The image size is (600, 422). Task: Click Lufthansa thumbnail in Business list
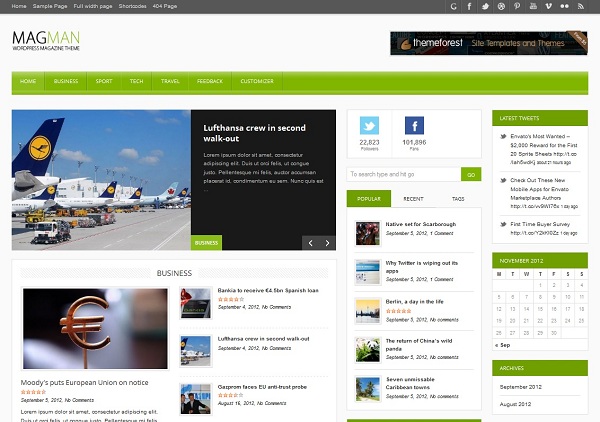(x=196, y=351)
